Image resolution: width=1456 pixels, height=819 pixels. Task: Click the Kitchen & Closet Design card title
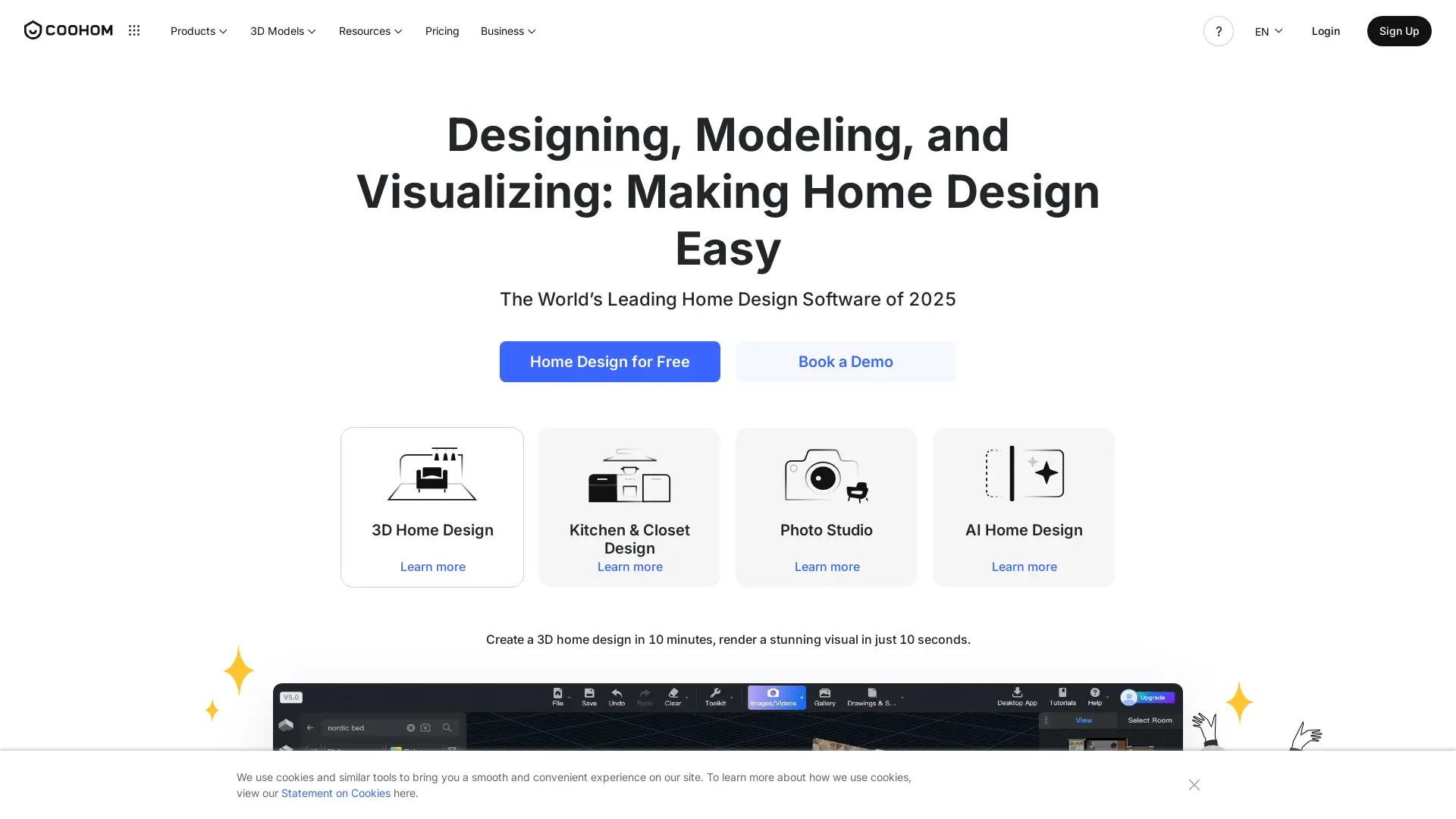point(629,539)
